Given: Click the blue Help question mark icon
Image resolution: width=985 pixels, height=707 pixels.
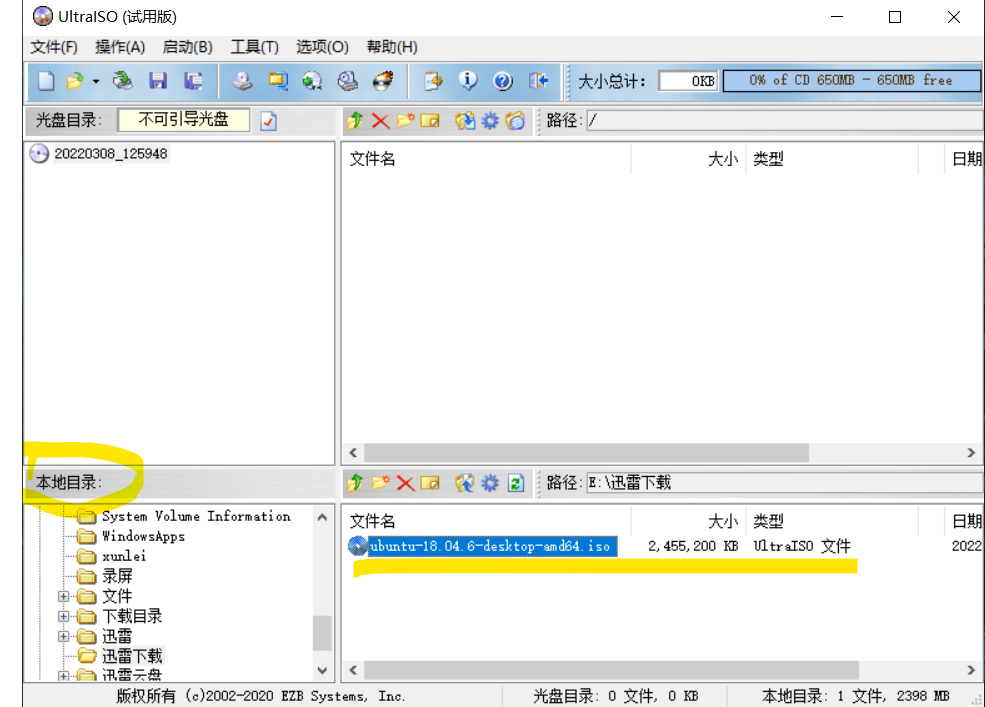Looking at the screenshot, I should (x=503, y=81).
